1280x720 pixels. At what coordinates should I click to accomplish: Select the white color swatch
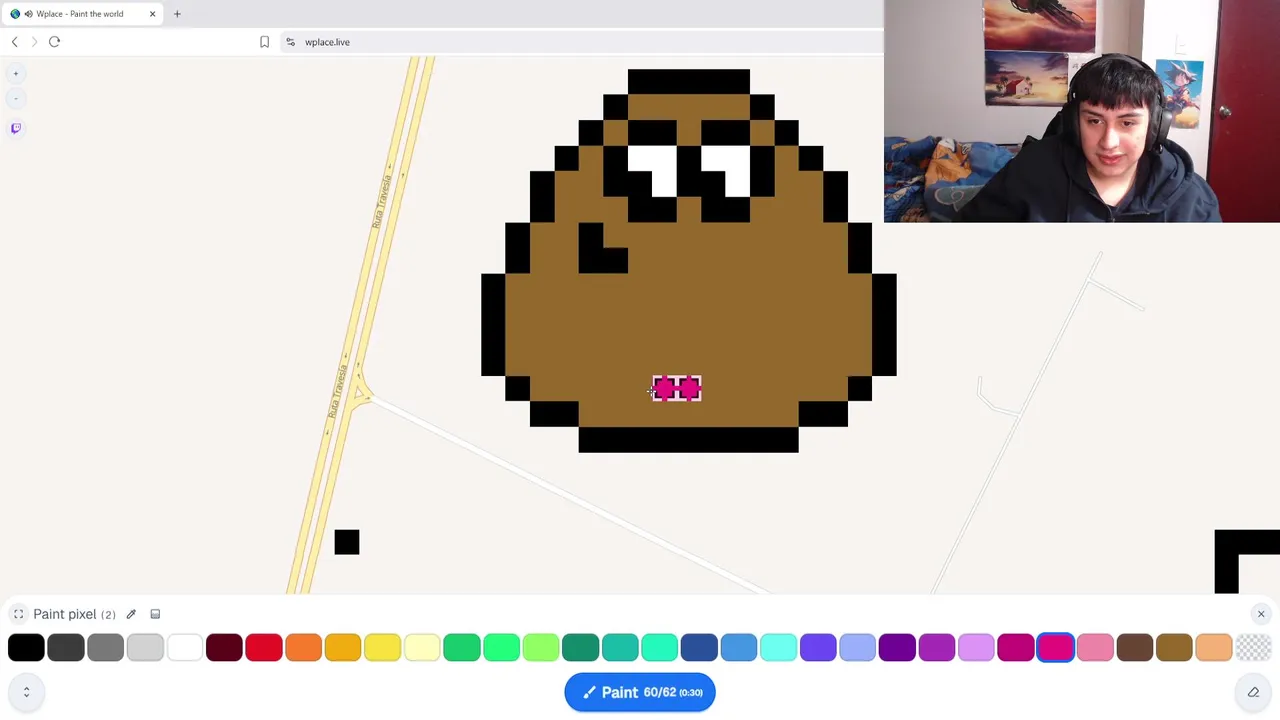coord(184,648)
